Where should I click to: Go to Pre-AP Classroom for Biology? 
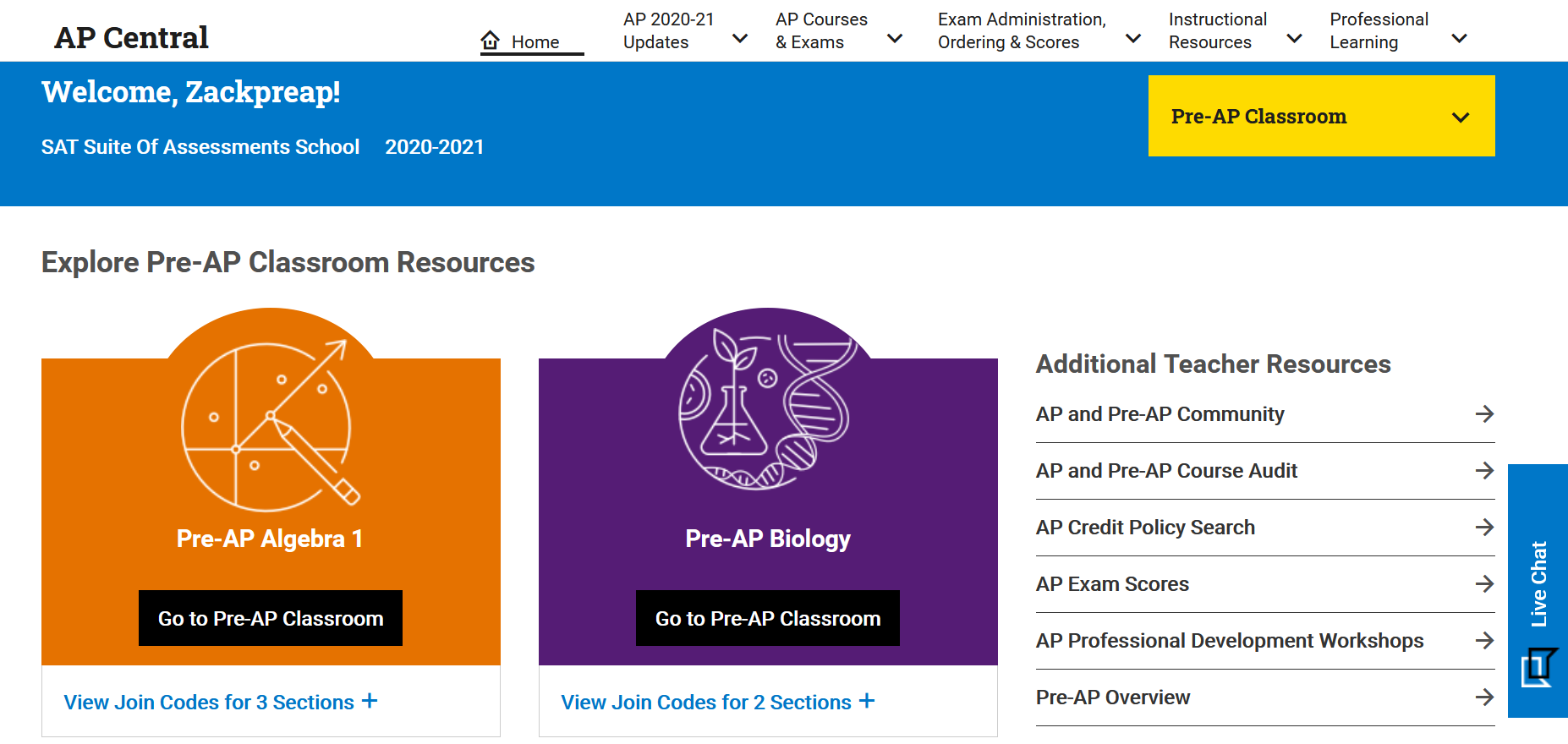768,618
